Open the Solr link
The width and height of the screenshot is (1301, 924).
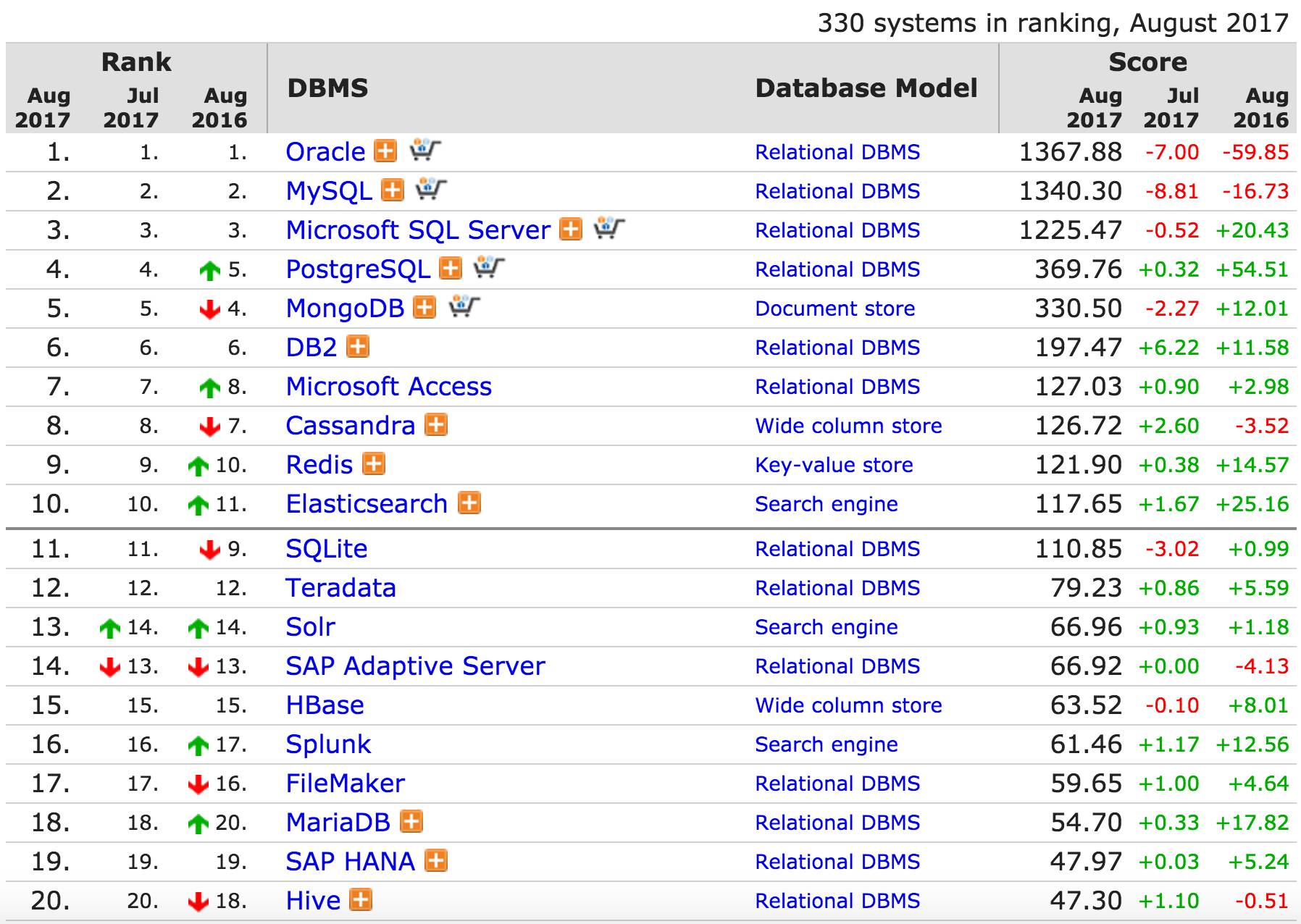[x=311, y=627]
